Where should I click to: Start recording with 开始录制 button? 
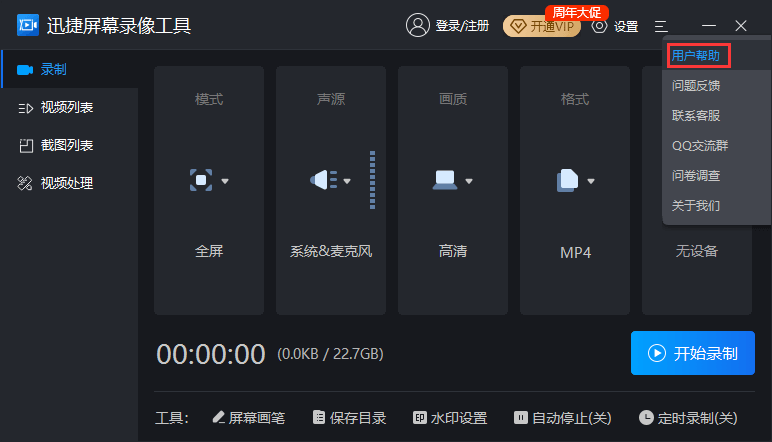[693, 353]
